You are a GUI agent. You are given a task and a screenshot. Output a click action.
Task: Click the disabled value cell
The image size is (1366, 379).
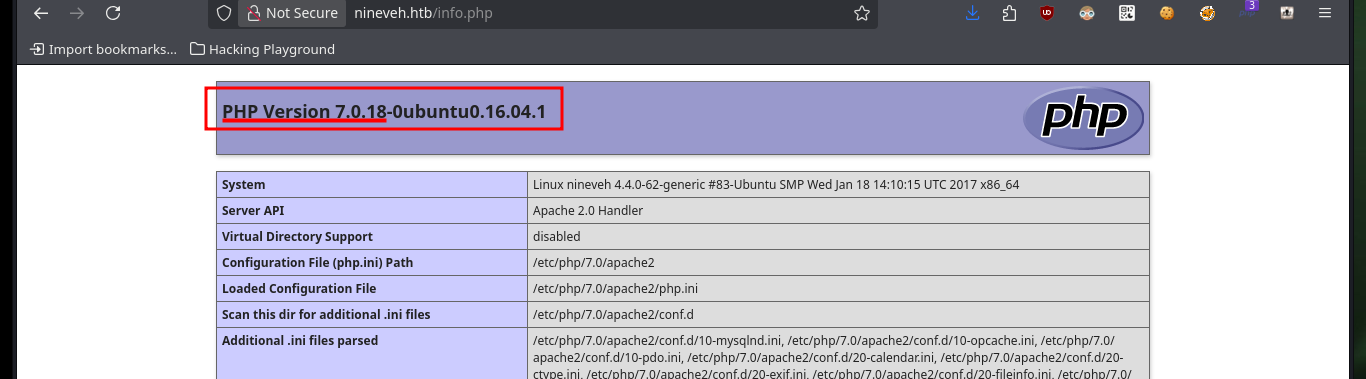(838, 237)
